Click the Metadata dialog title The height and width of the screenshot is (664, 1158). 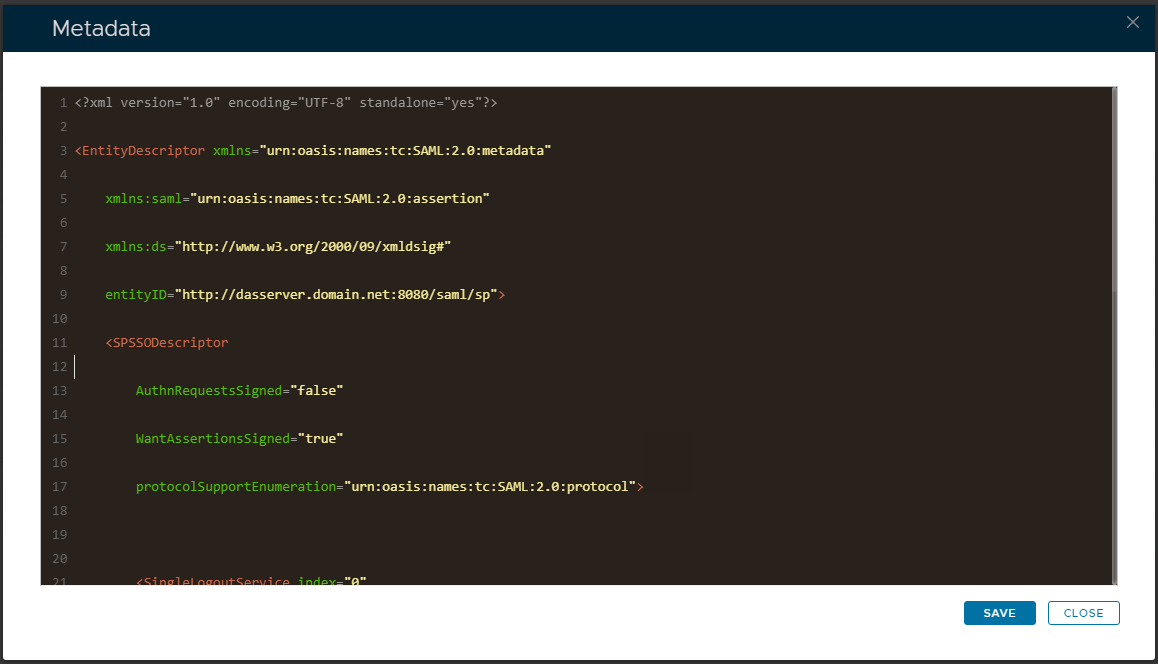[x=101, y=29]
